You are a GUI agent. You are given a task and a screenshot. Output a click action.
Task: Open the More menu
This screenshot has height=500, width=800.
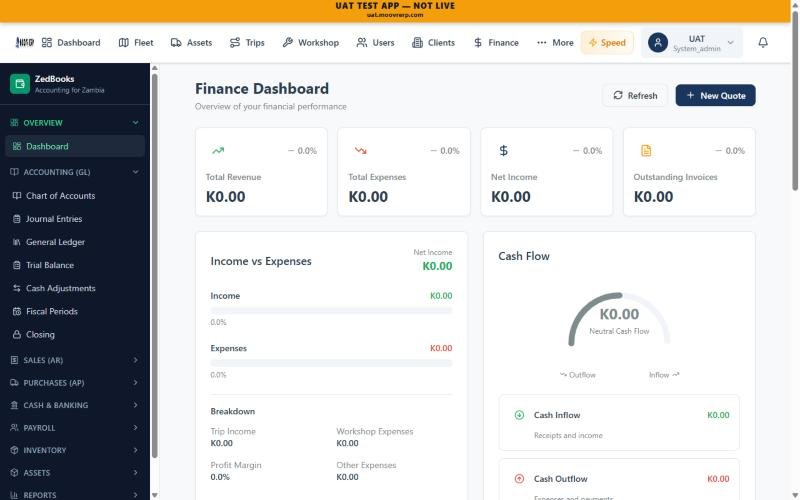point(555,42)
